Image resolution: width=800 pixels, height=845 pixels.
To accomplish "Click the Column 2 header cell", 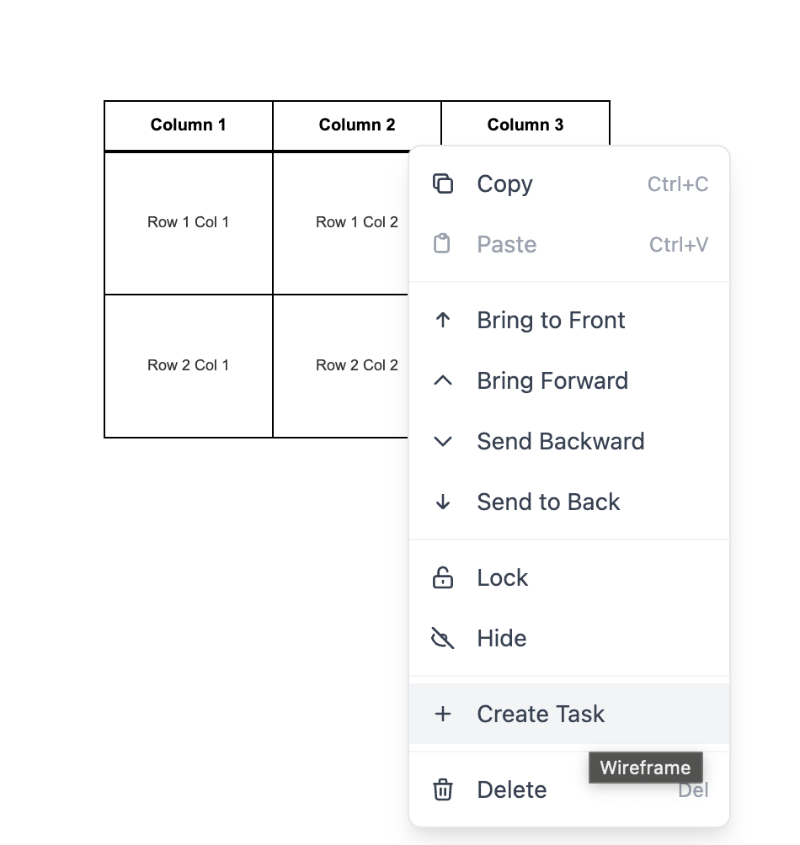I will click(x=357, y=125).
